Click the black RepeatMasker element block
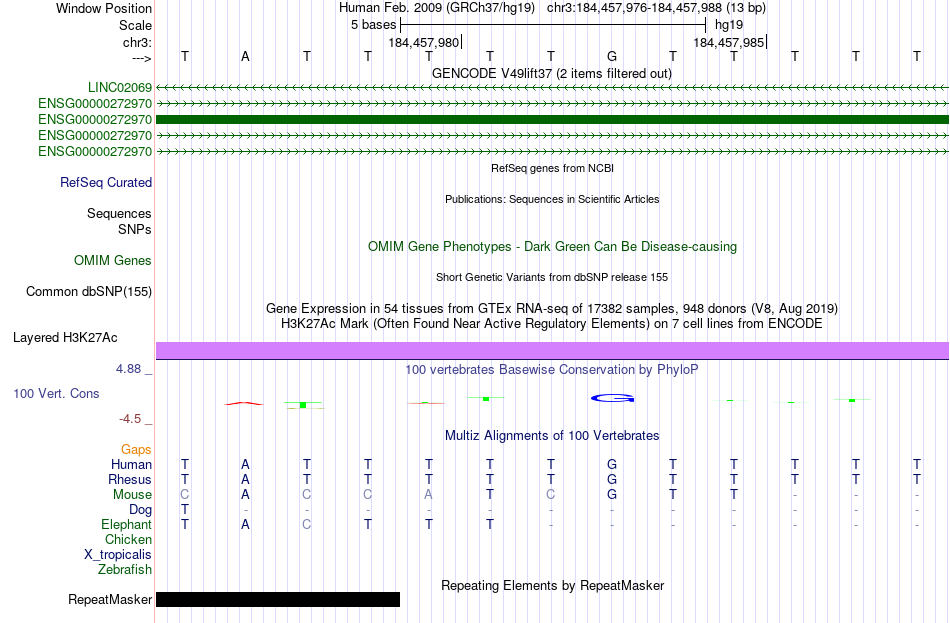Screen dimensions: 950x623 (x=278, y=599)
